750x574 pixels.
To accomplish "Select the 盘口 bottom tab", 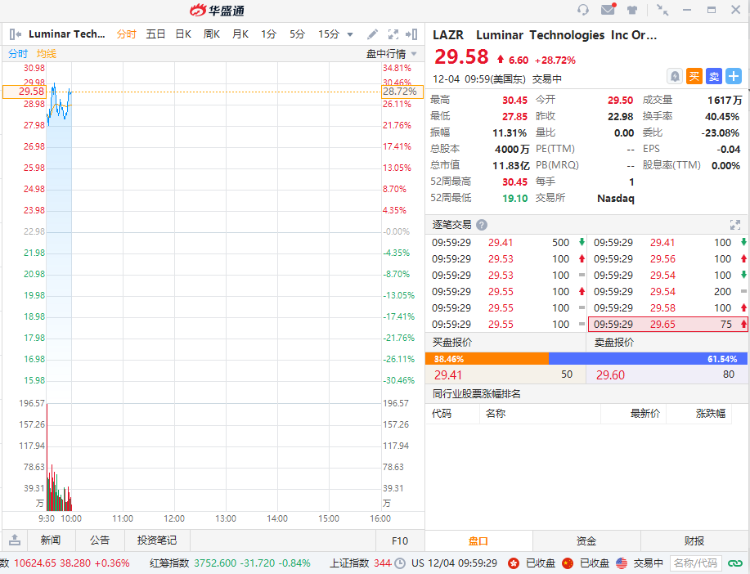I will 478,541.
